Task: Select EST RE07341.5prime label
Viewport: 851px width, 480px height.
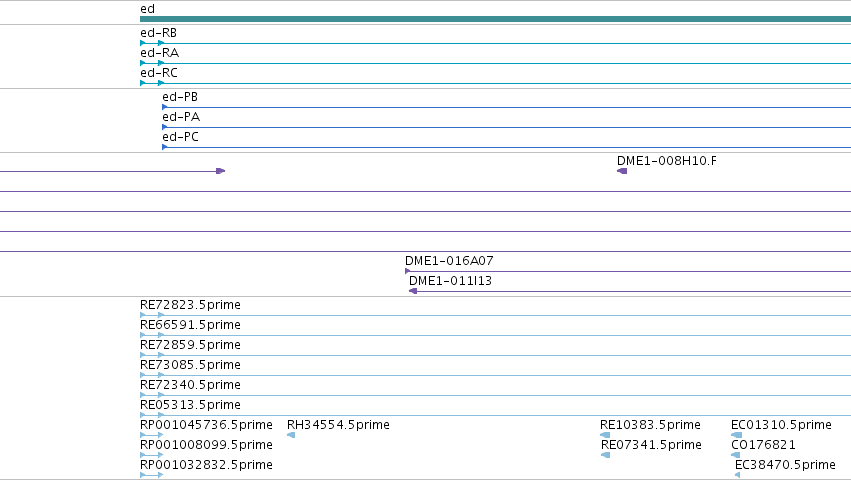Action: tap(651, 445)
